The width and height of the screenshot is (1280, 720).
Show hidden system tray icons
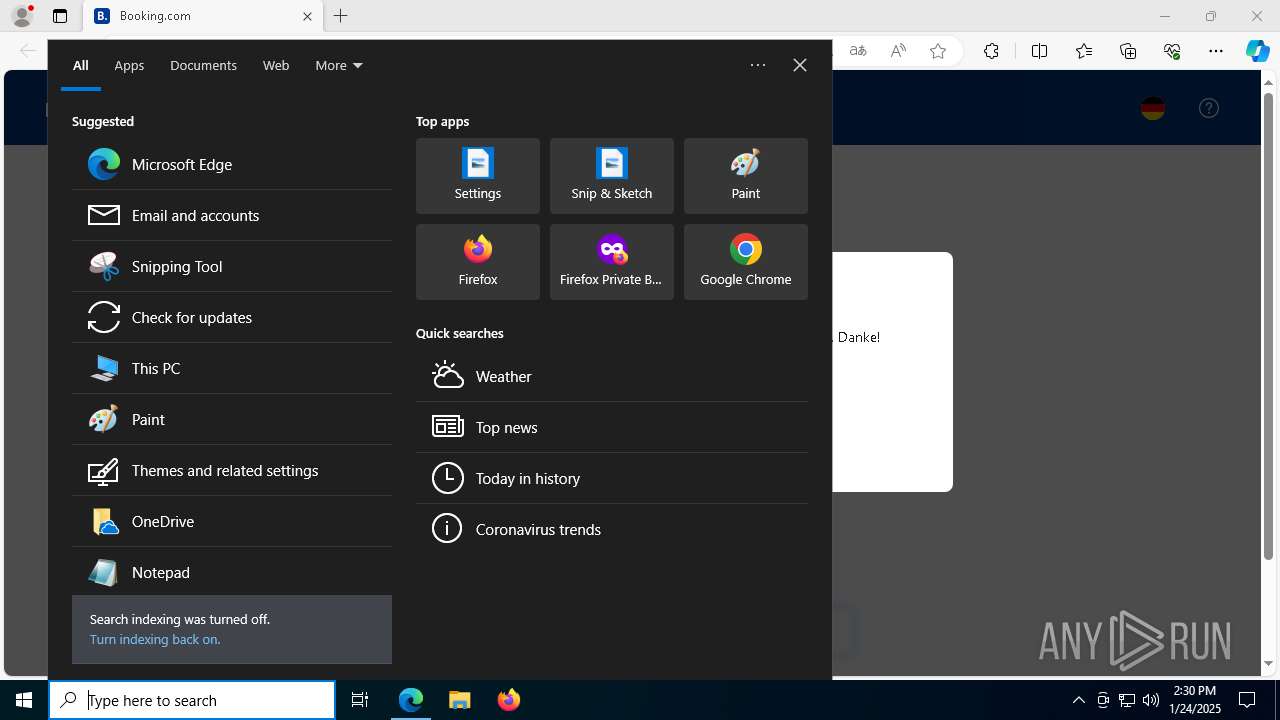[1078, 700]
